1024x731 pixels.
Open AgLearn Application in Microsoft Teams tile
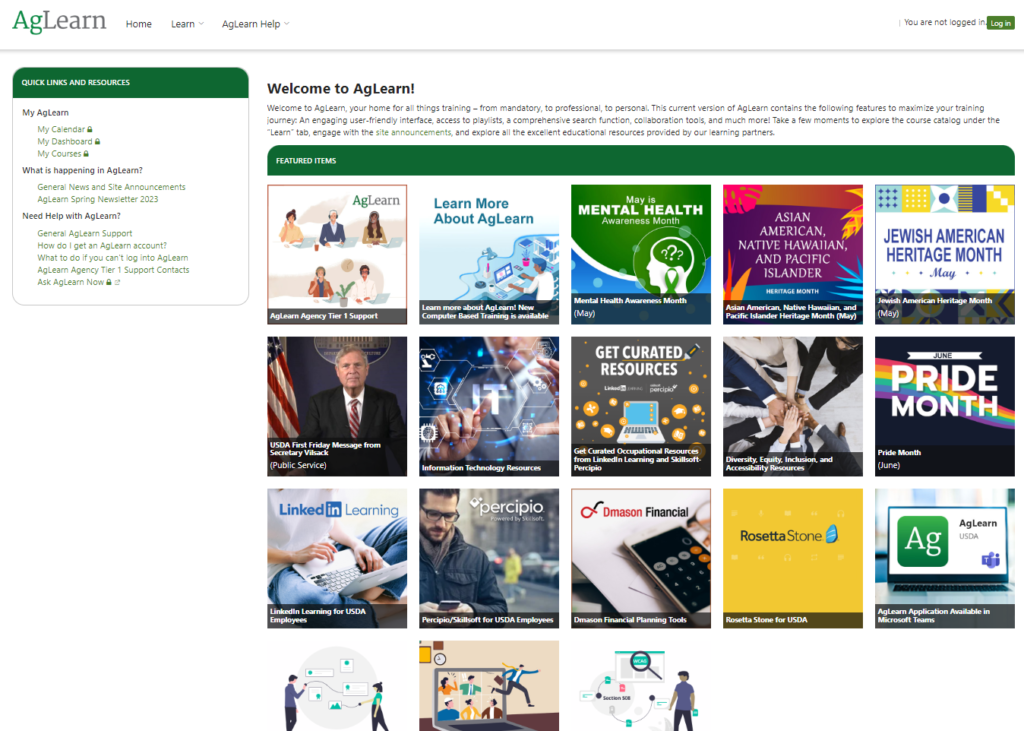click(945, 559)
